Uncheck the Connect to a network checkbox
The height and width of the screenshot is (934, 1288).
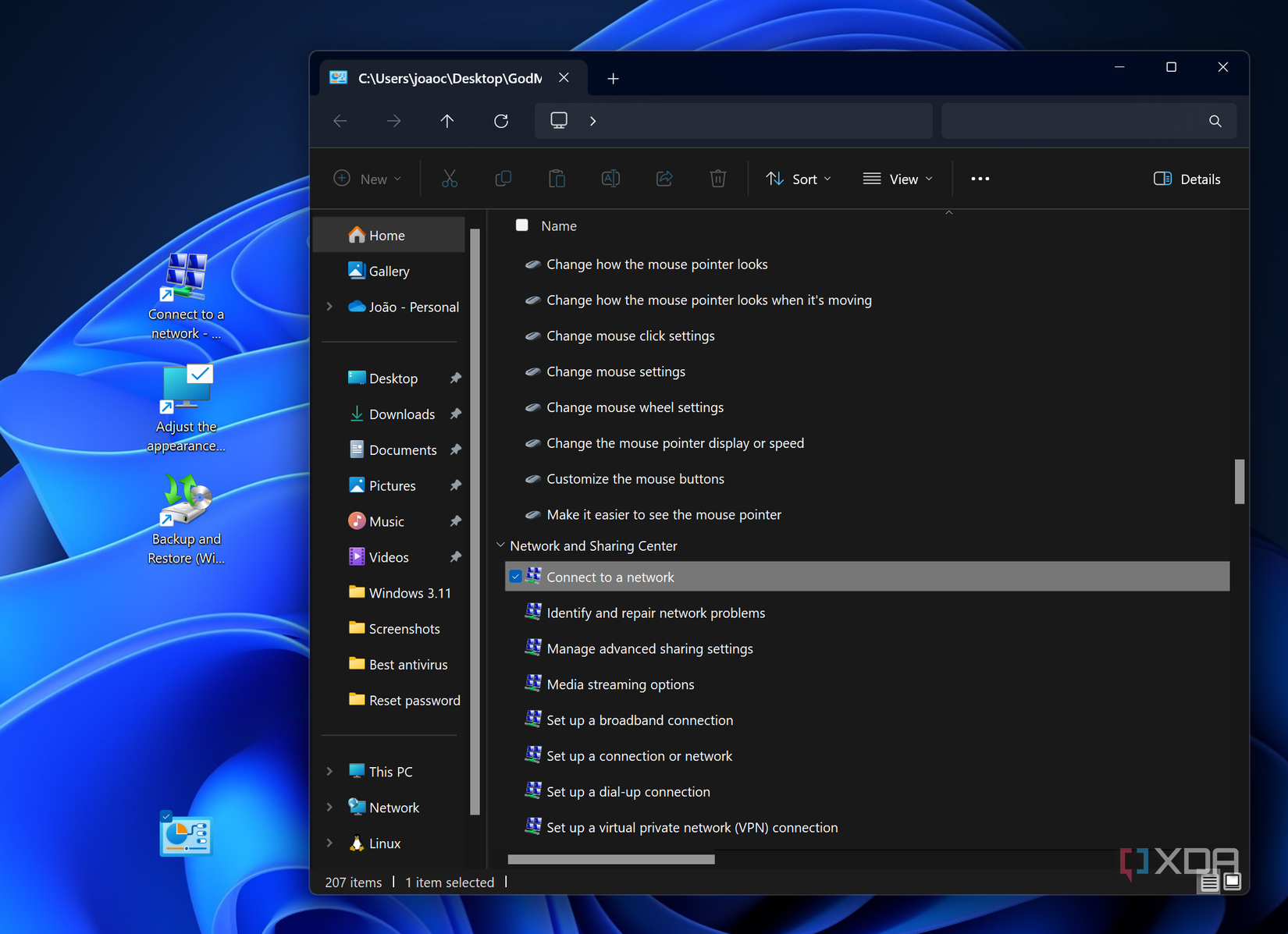point(516,577)
